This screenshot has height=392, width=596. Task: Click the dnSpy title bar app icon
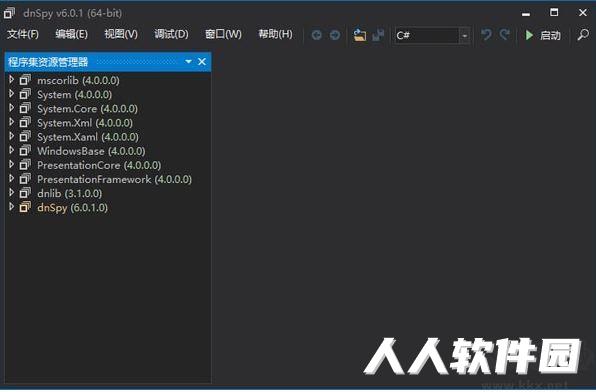click(9, 13)
